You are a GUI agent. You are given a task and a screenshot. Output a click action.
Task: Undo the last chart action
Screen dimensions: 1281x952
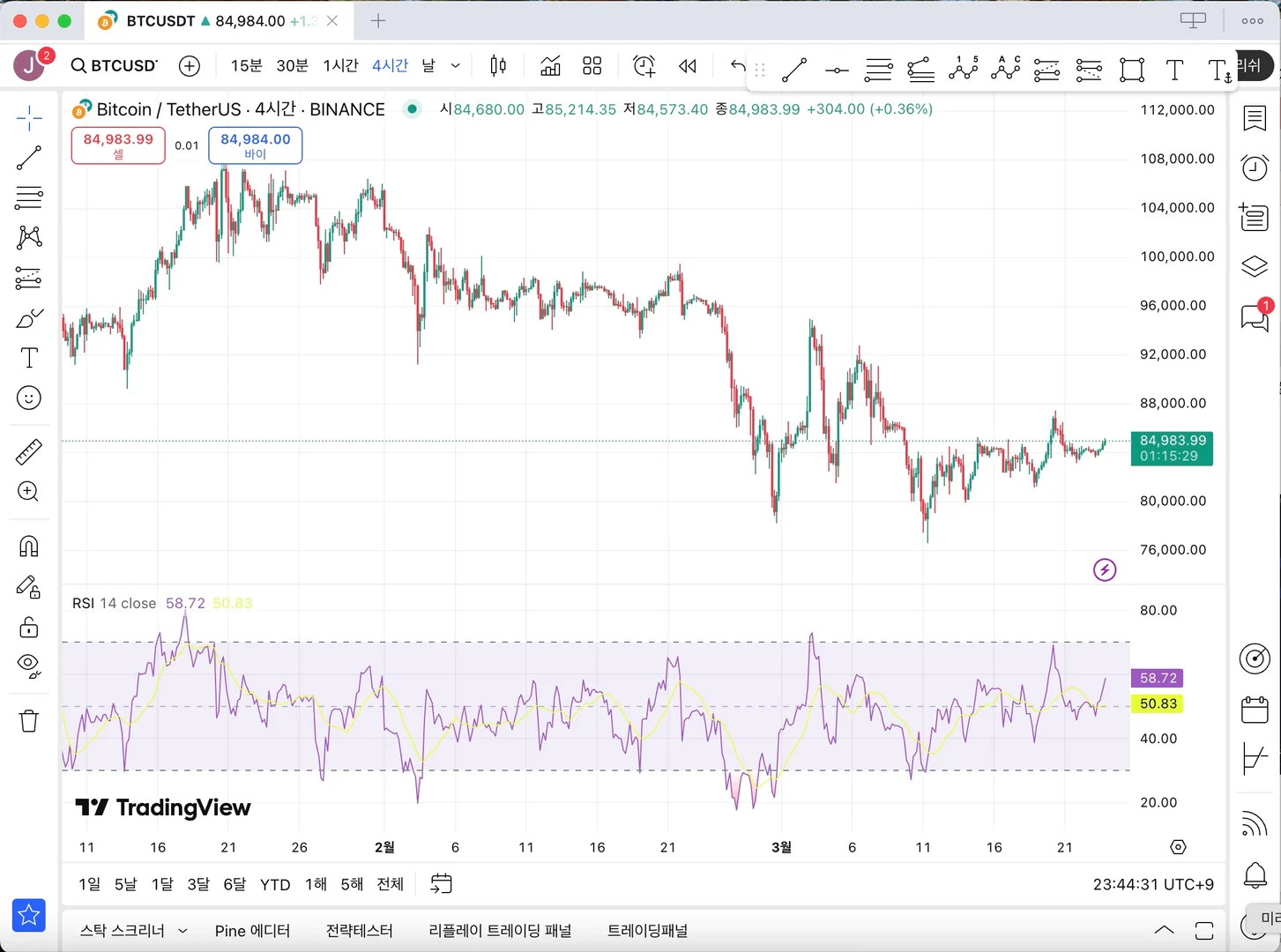pyautogui.click(x=738, y=66)
